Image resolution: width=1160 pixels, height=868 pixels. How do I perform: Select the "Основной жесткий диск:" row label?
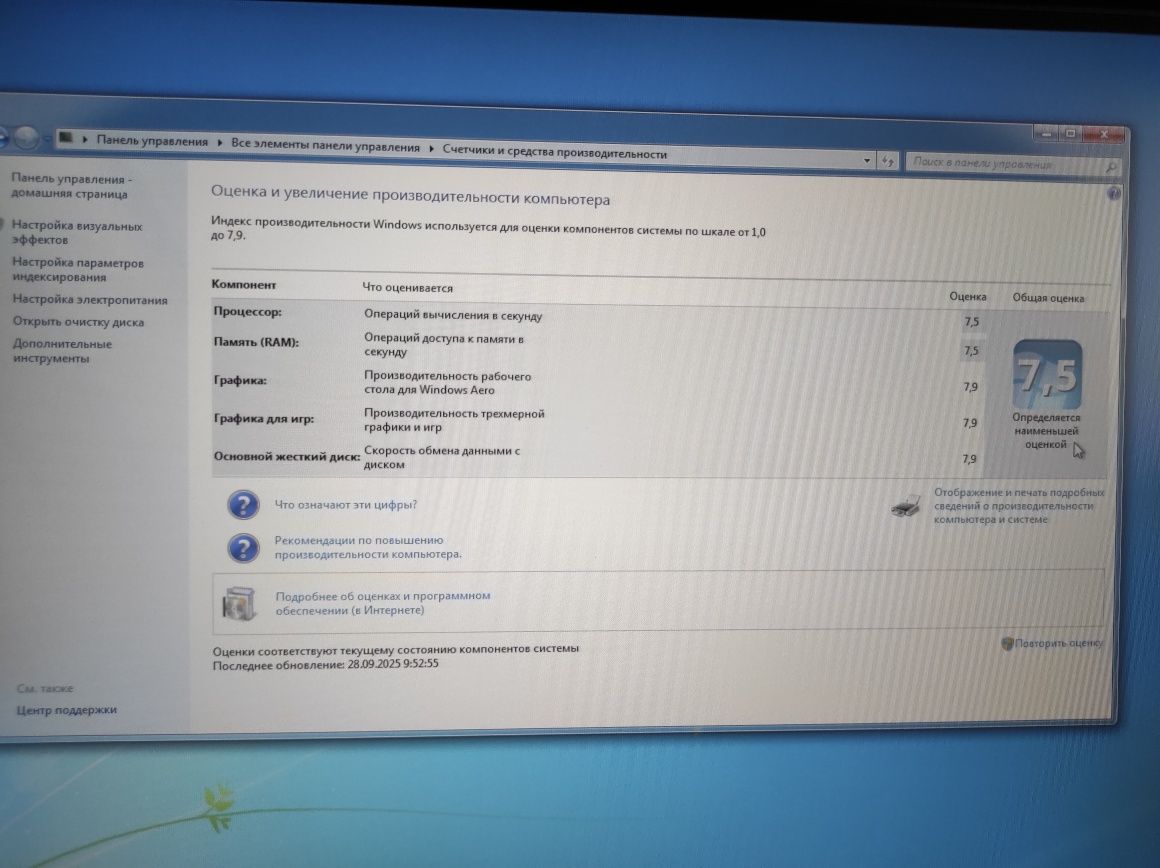pos(287,456)
